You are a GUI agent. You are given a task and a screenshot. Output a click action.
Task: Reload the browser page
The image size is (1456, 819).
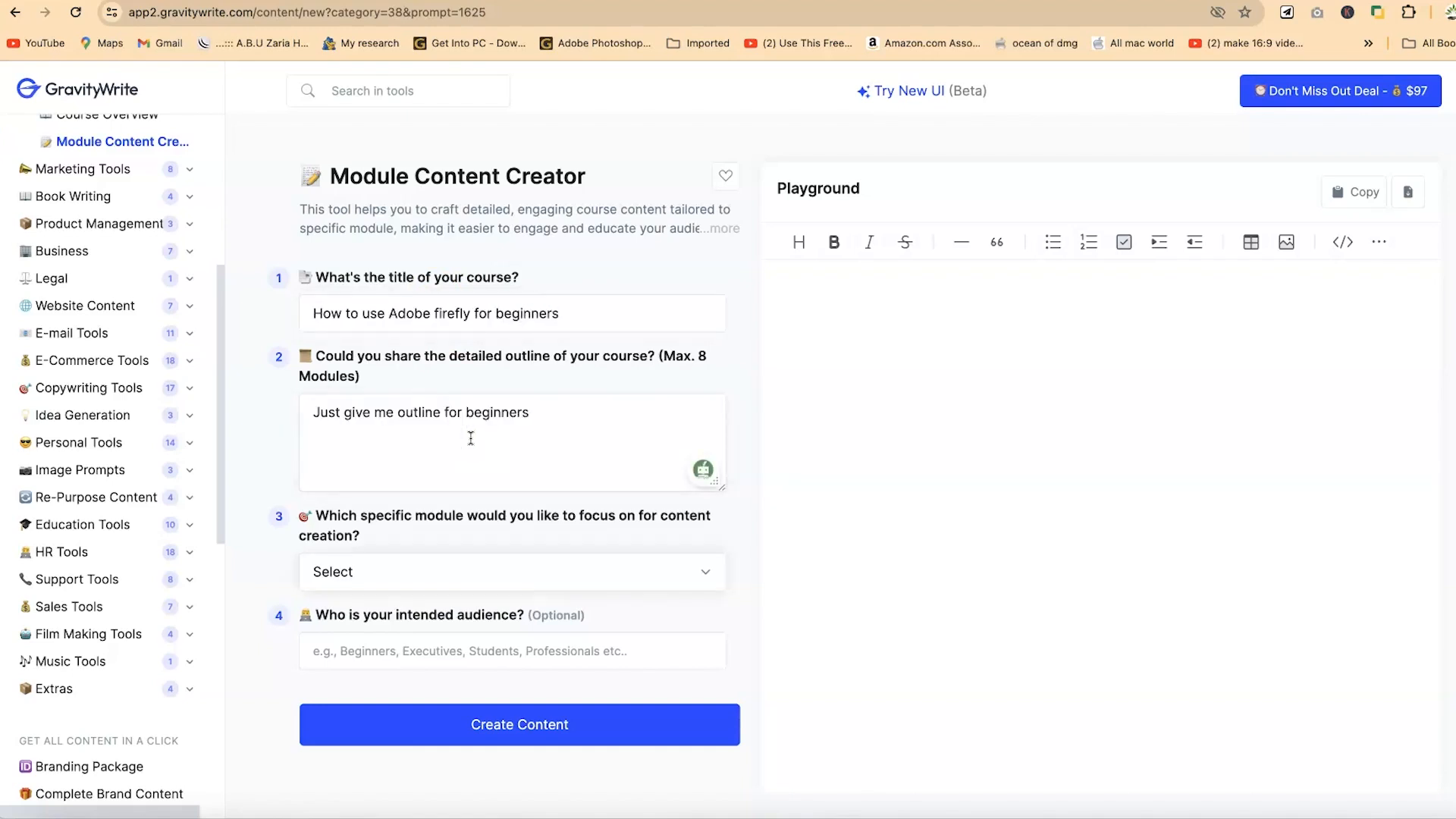click(x=75, y=12)
